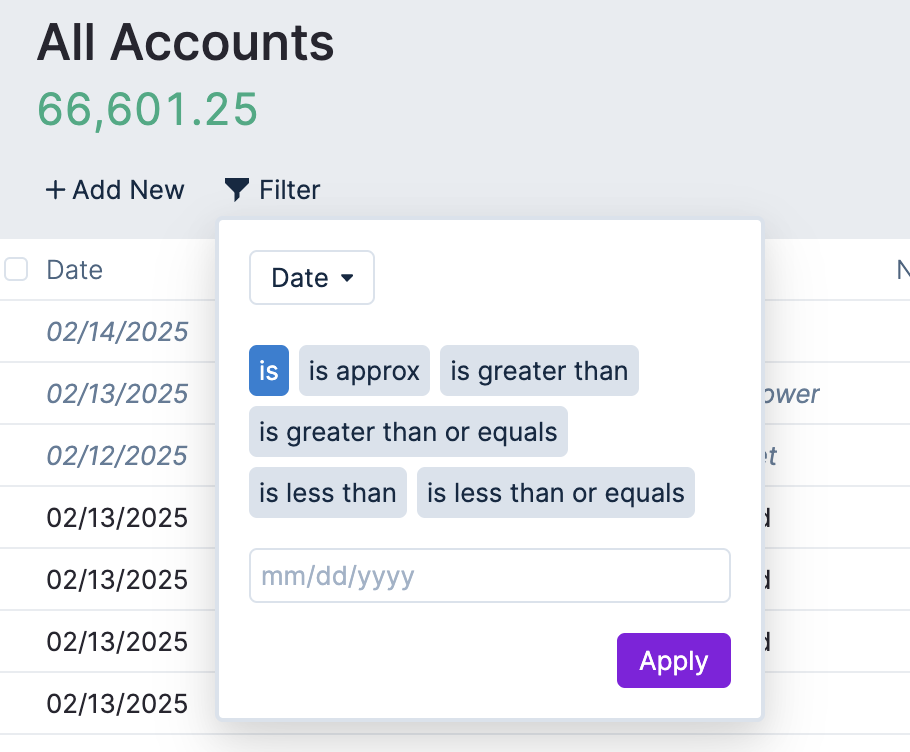Choose the "is approx" operator
The height and width of the screenshot is (752, 910).
pyautogui.click(x=364, y=371)
